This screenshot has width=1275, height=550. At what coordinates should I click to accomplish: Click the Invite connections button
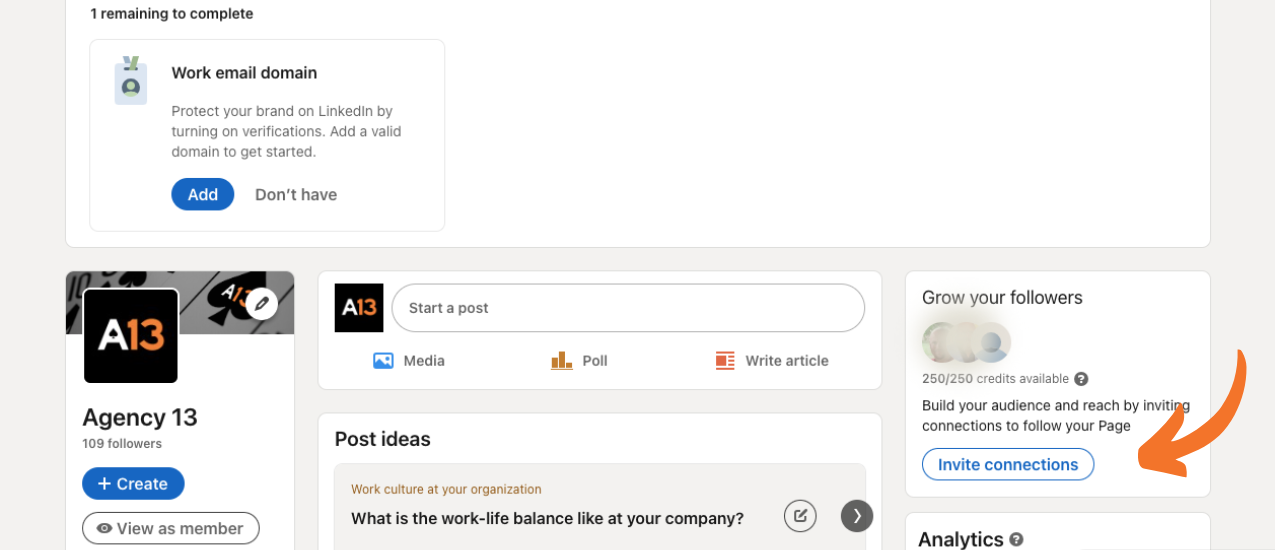1008,464
